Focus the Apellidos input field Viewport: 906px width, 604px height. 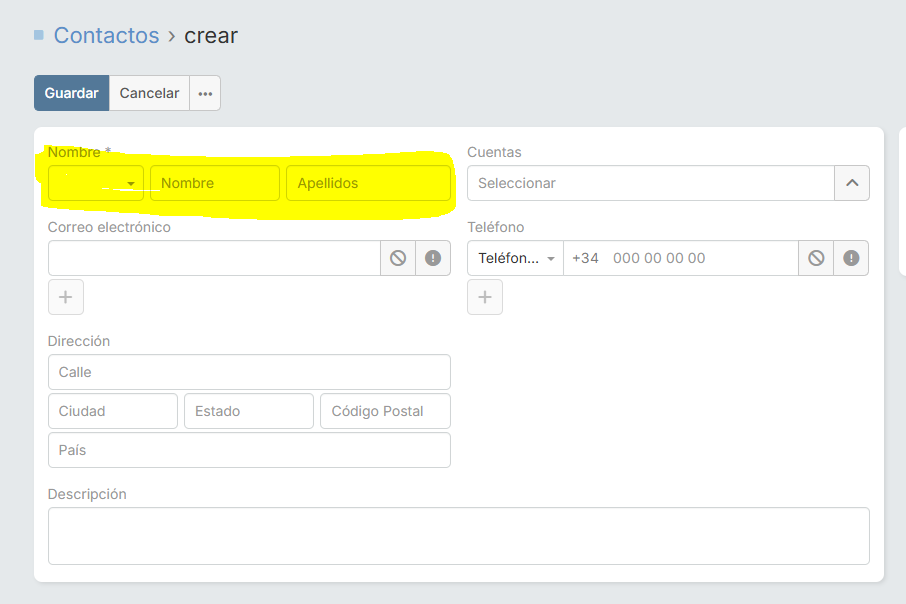[368, 184]
